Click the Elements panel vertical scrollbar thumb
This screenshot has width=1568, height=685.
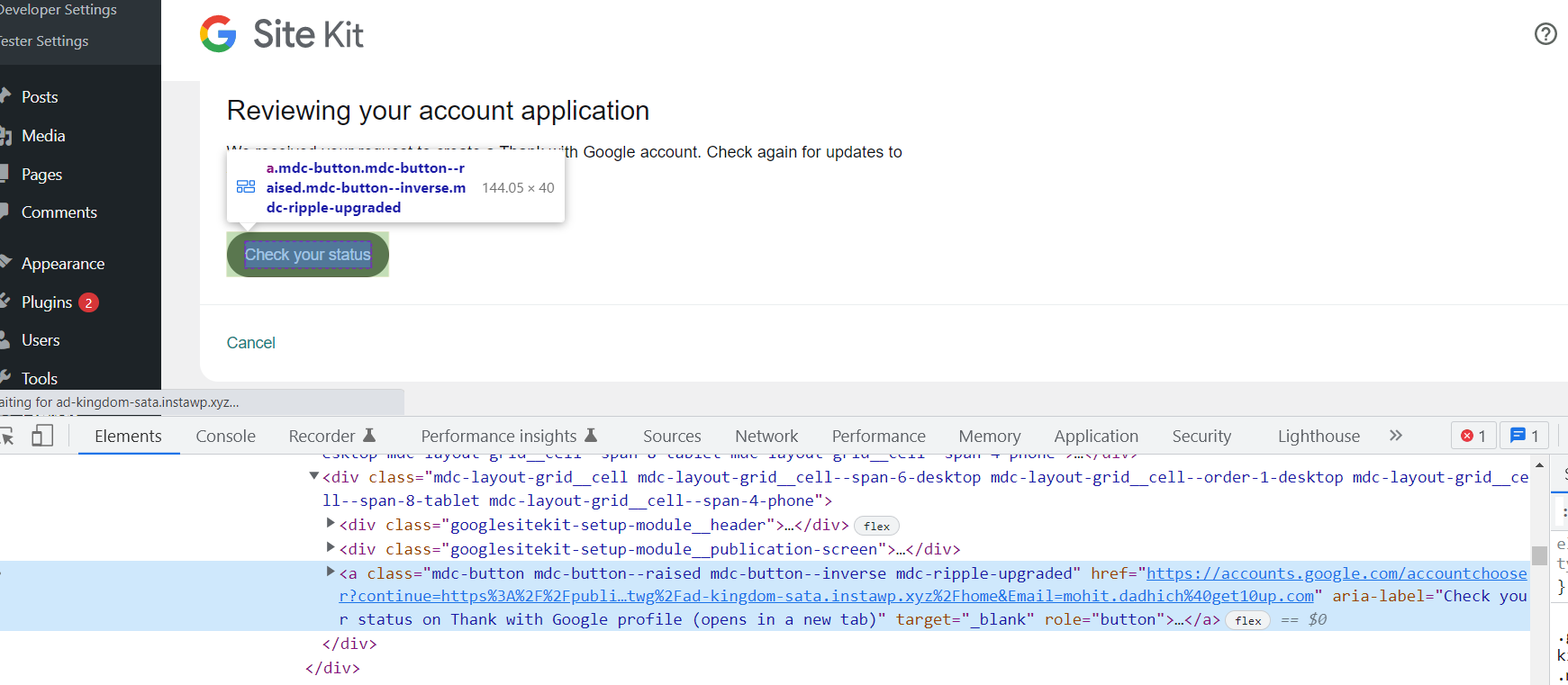click(x=1539, y=554)
